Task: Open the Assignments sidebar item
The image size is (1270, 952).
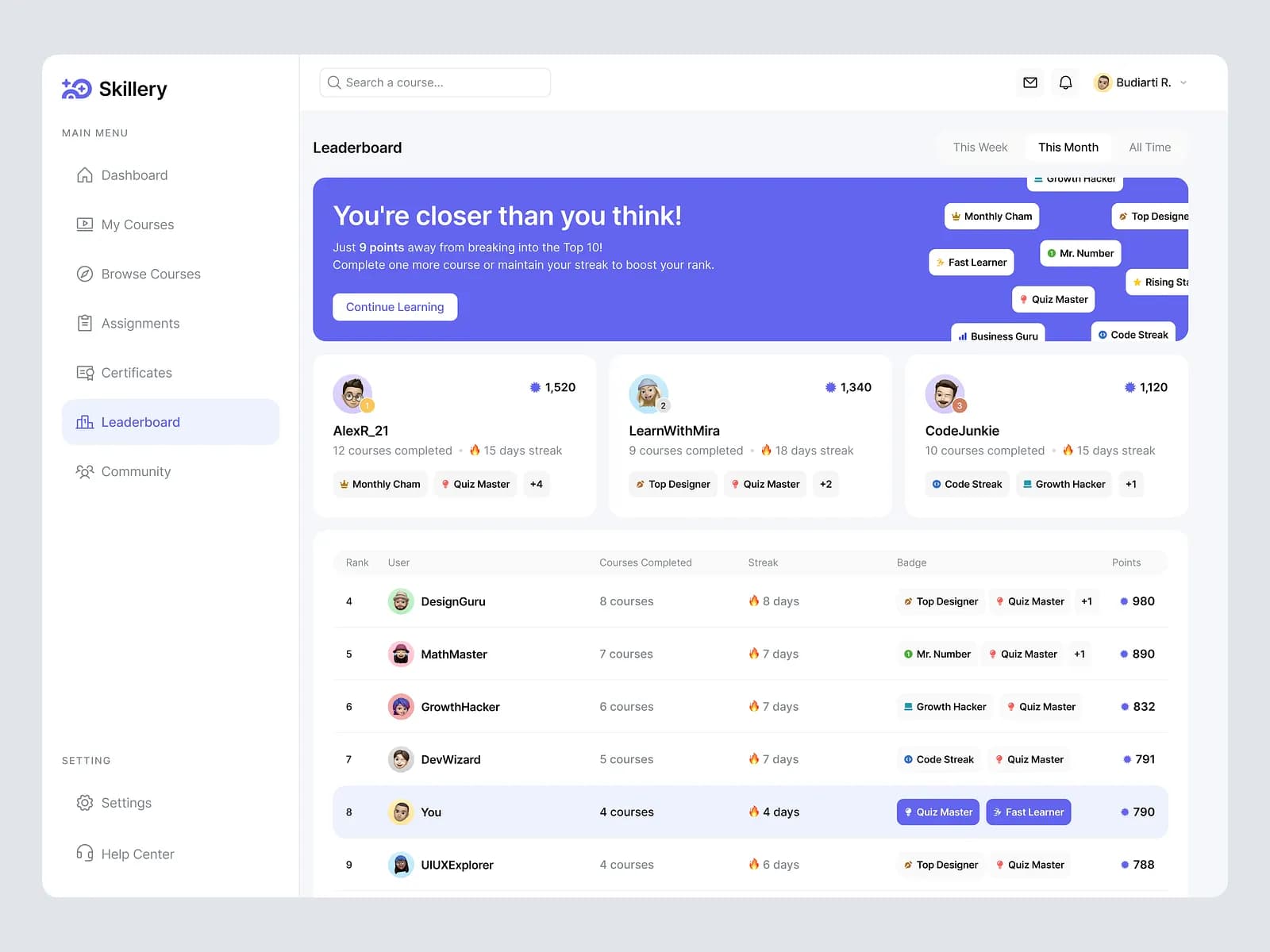Action: pyautogui.click(x=140, y=324)
